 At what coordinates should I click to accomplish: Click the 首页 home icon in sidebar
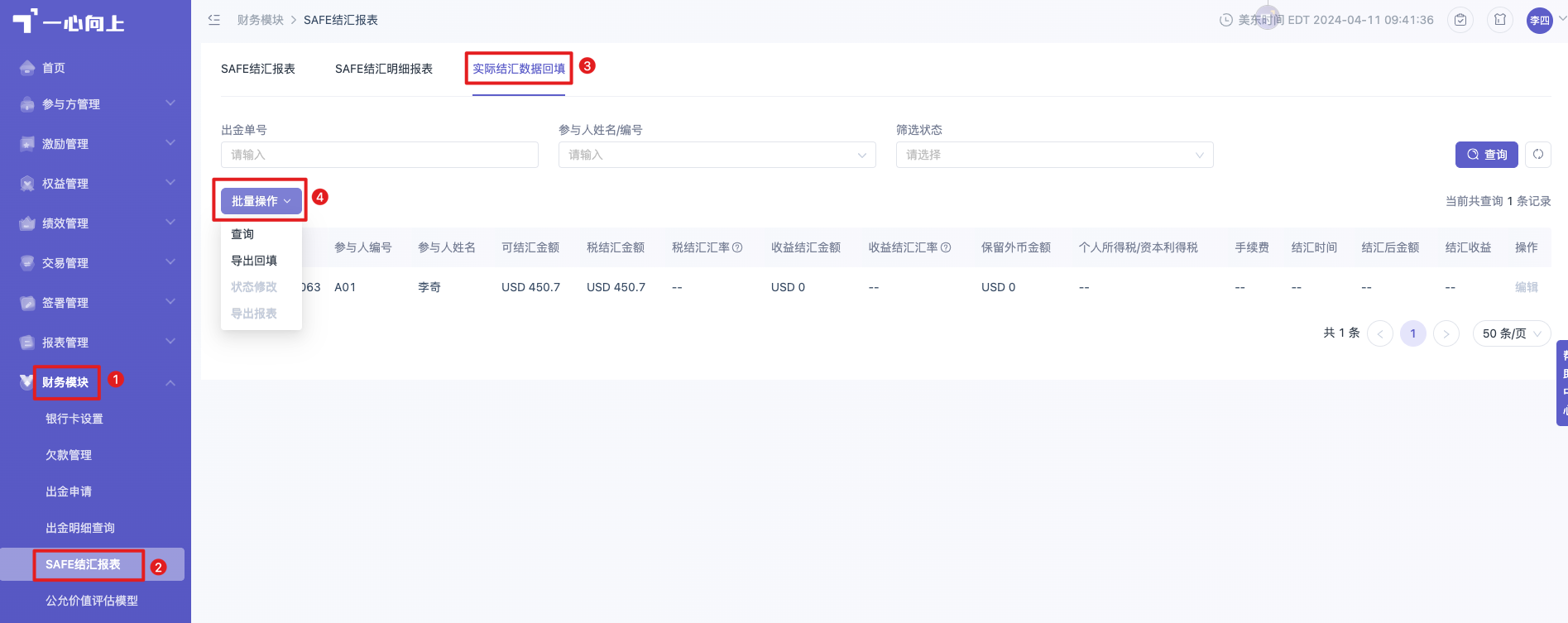(27, 68)
